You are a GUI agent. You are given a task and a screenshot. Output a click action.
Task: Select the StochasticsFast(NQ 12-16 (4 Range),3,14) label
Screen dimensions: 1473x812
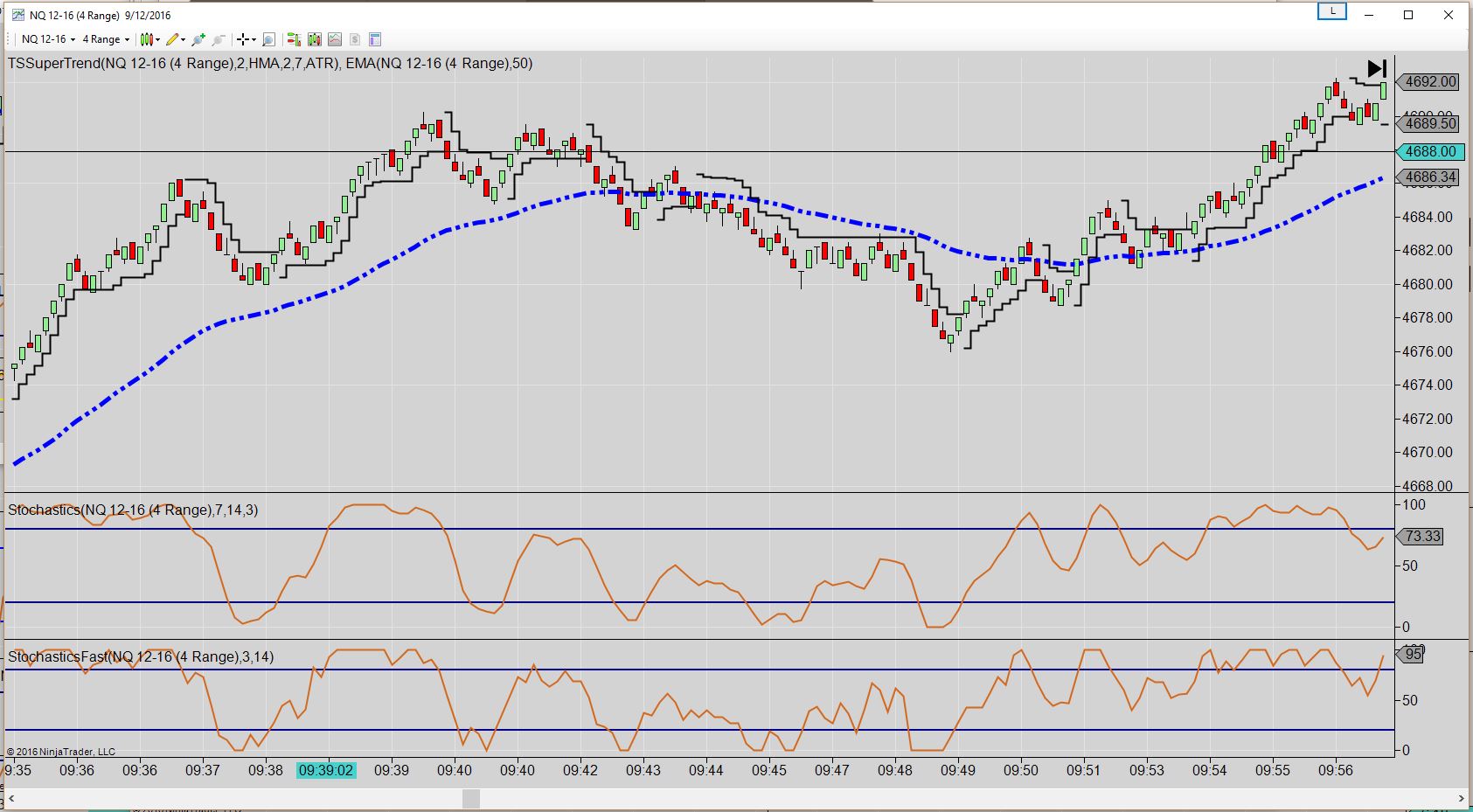(x=141, y=656)
